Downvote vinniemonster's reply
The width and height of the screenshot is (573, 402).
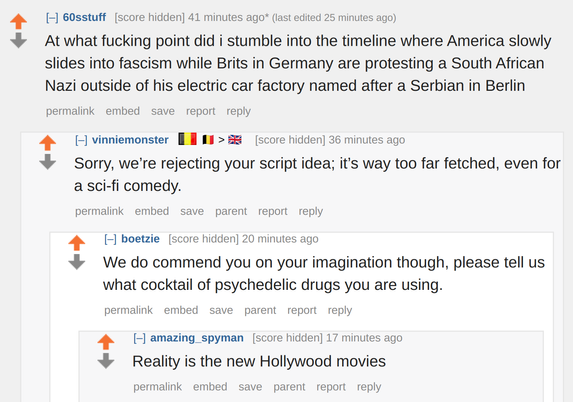click(x=48, y=162)
